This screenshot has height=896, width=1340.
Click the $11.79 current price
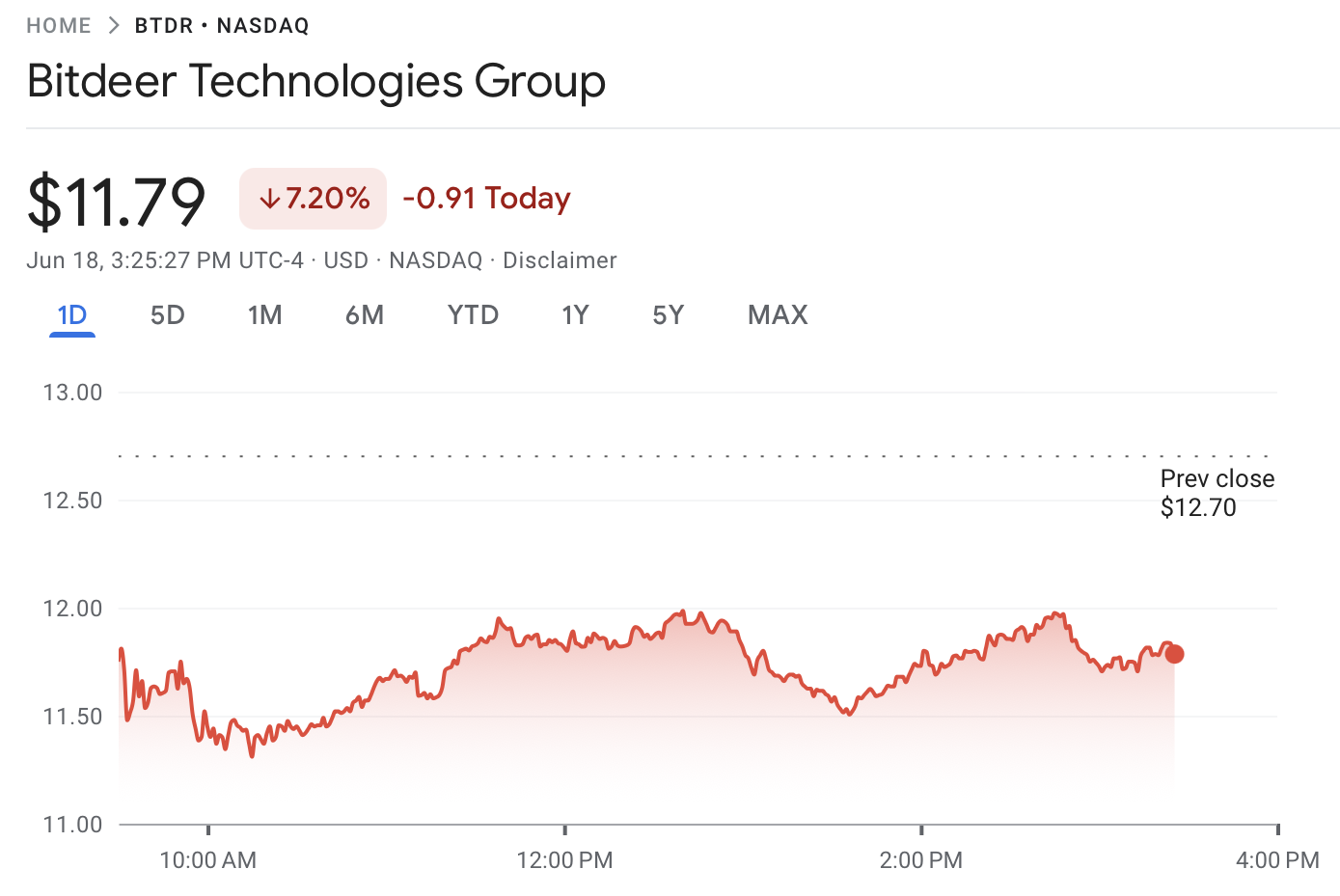tap(117, 202)
